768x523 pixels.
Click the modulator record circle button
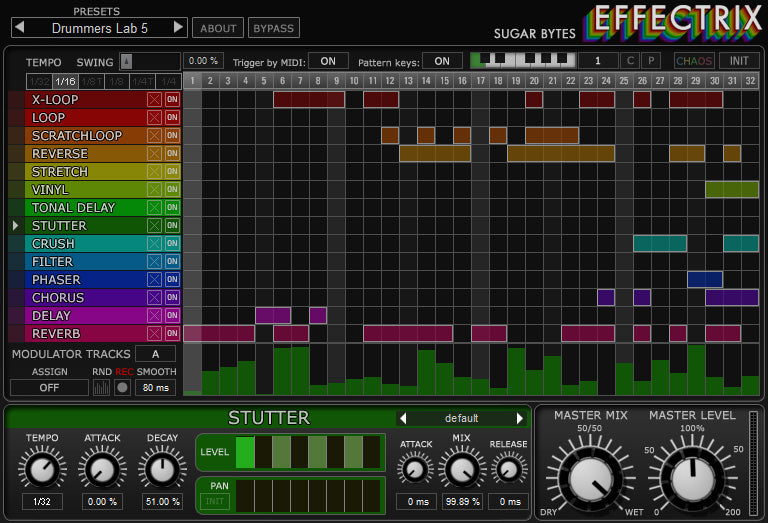[122, 388]
